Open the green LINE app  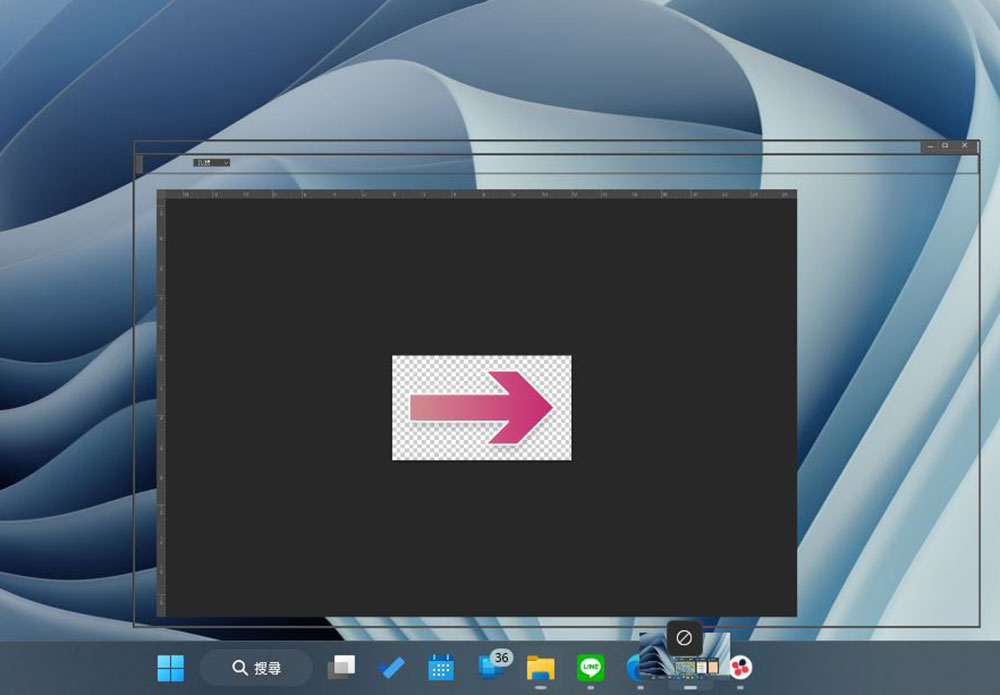[x=591, y=668]
